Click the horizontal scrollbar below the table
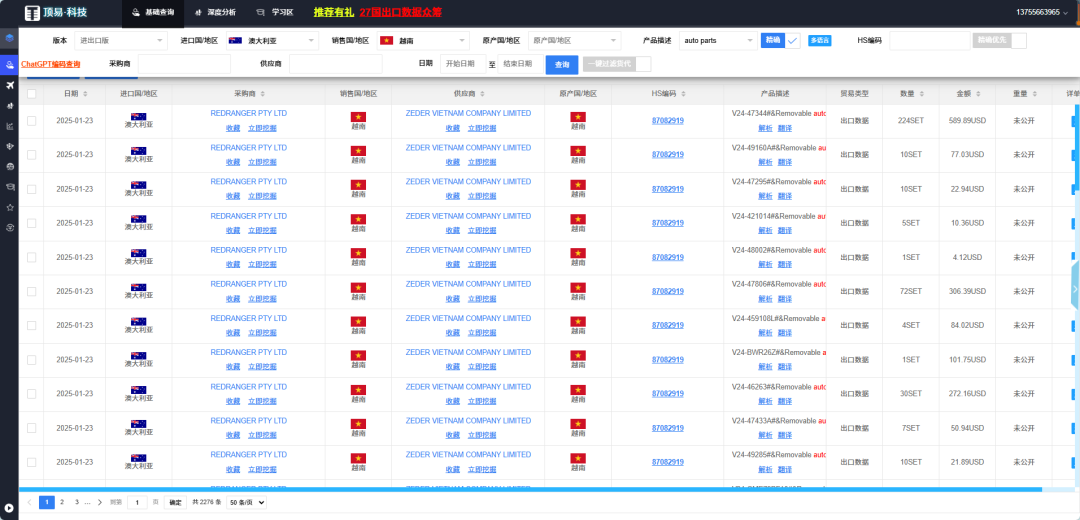The height and width of the screenshot is (520, 1080). pyautogui.click(x=530, y=490)
